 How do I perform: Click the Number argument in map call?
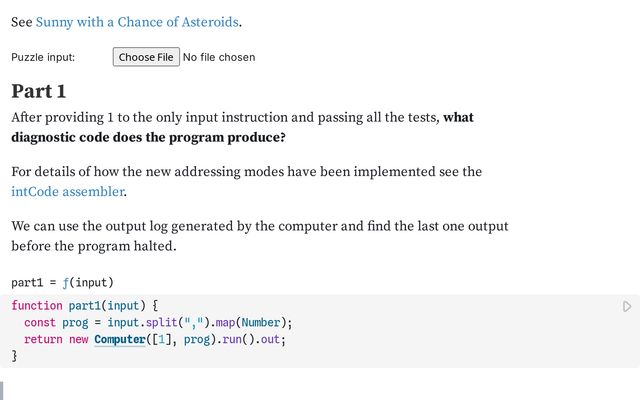260,322
